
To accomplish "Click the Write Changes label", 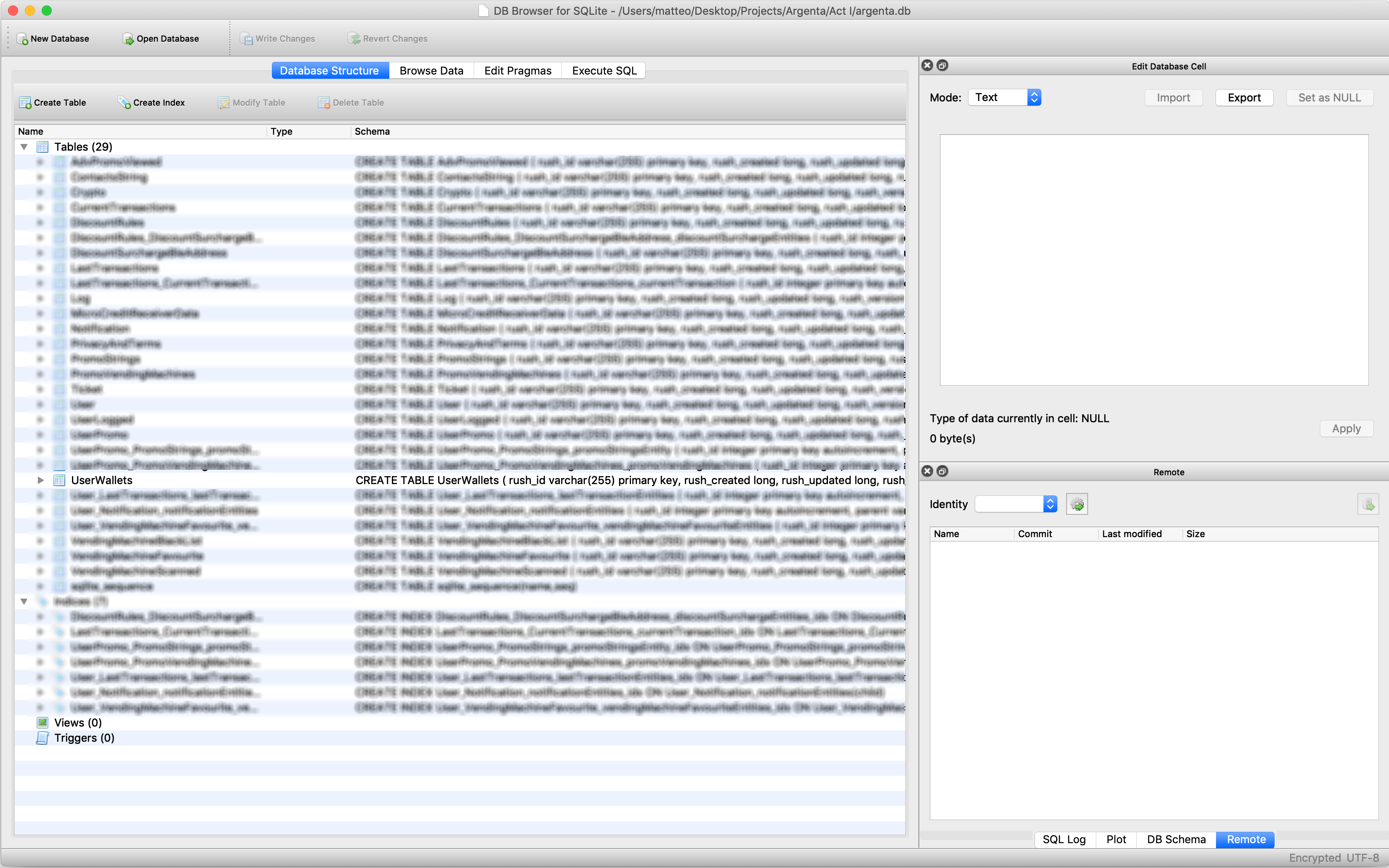I will pyautogui.click(x=285, y=39).
